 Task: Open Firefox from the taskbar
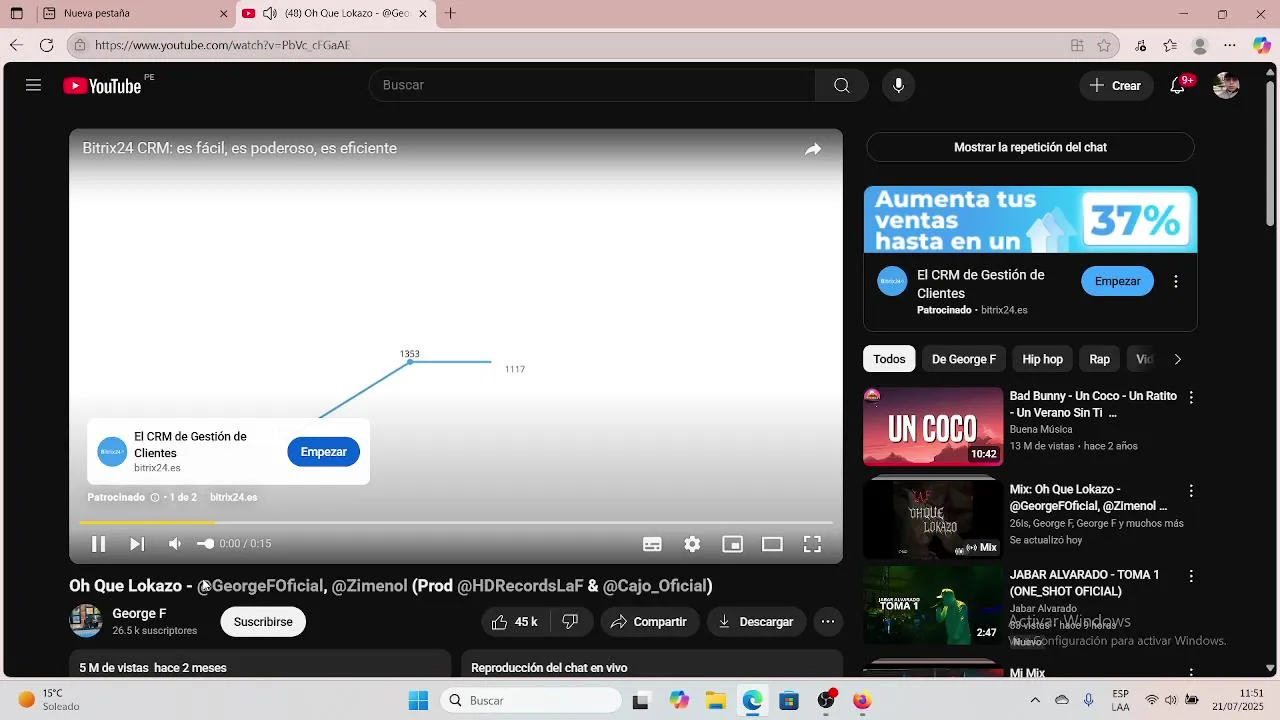tap(862, 701)
